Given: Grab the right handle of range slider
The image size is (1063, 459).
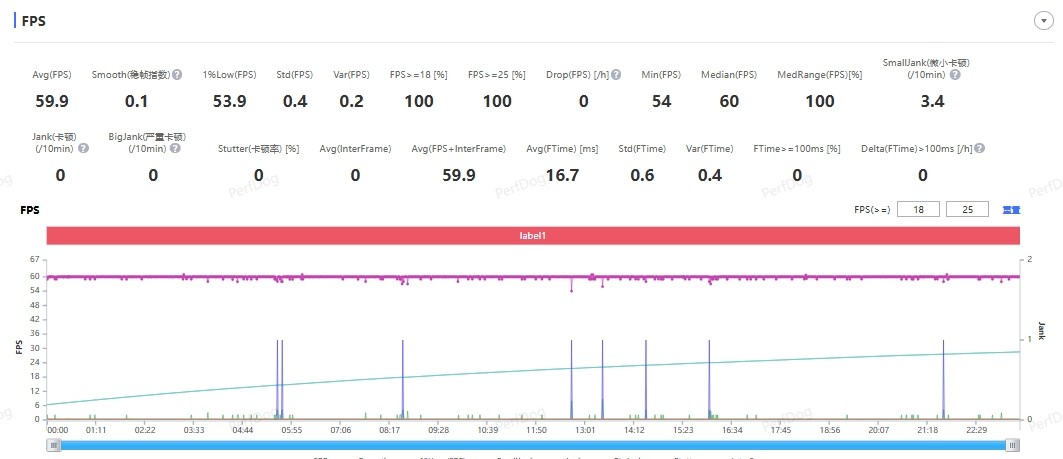Looking at the screenshot, I should pyautogui.click(x=1012, y=445).
